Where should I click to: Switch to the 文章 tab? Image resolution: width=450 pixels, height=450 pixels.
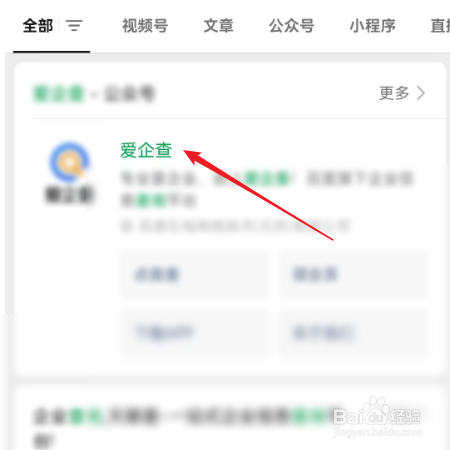point(219,26)
